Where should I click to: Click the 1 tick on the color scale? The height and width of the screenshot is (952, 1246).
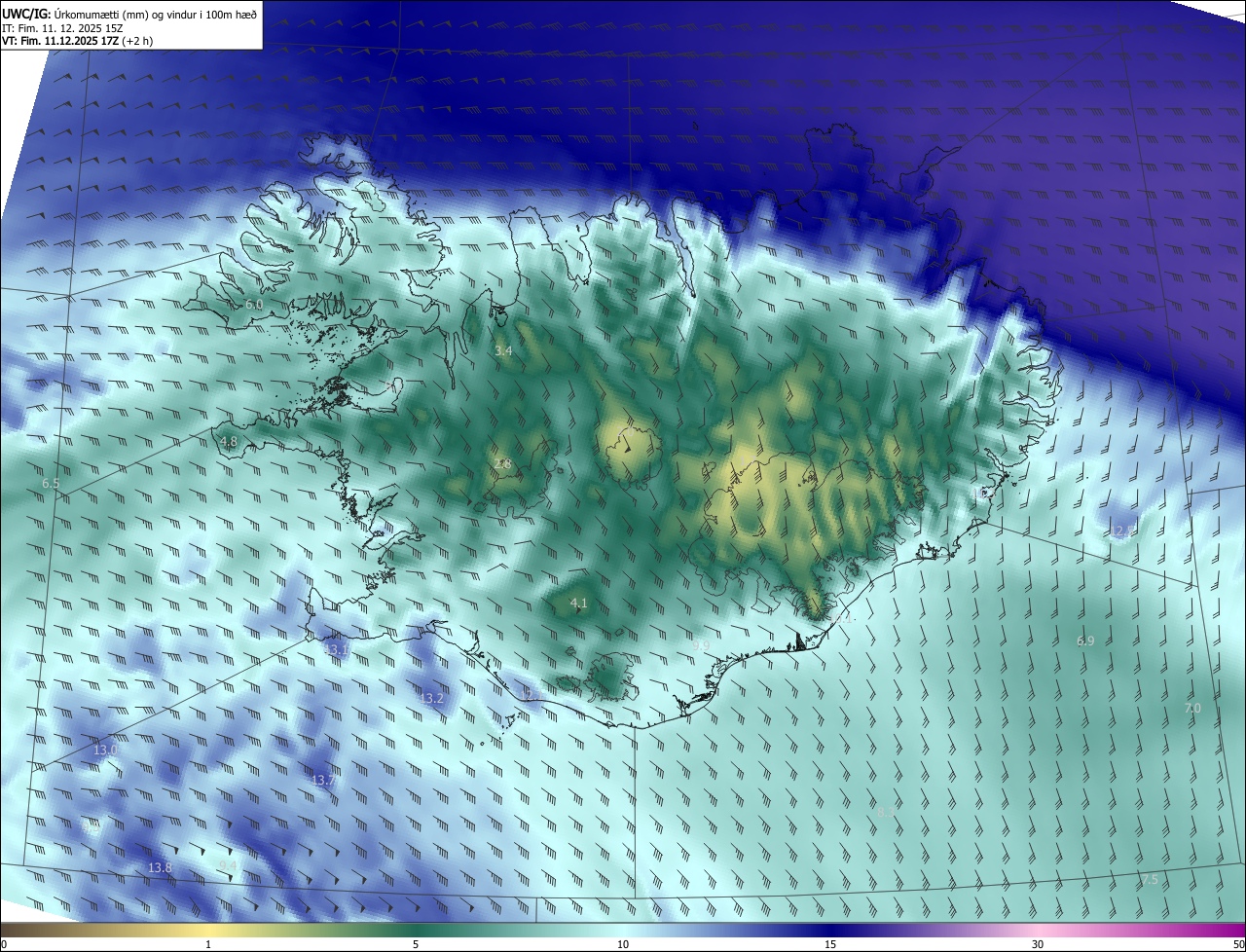pyautogui.click(x=208, y=944)
